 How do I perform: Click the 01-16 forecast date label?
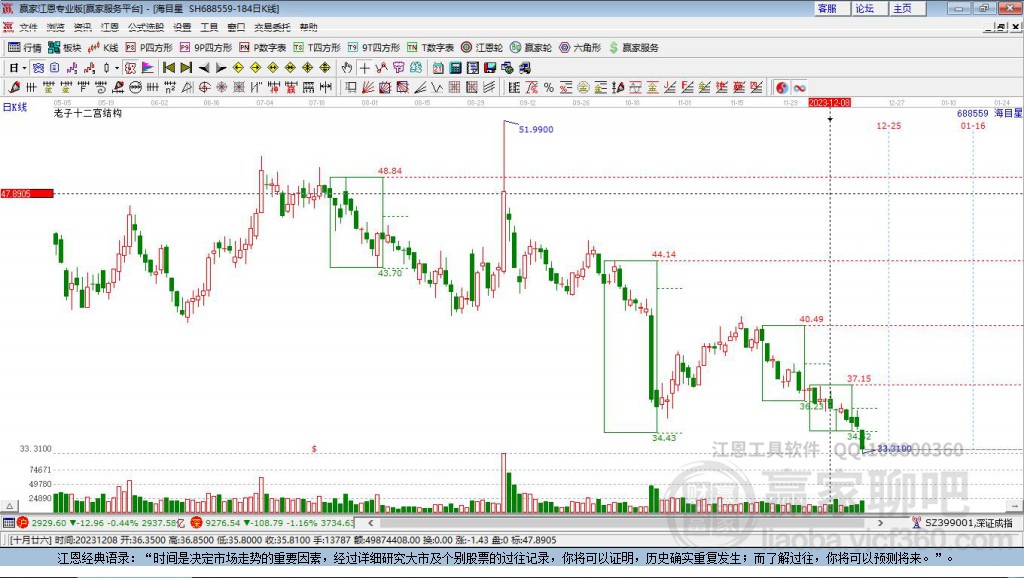tap(973, 125)
